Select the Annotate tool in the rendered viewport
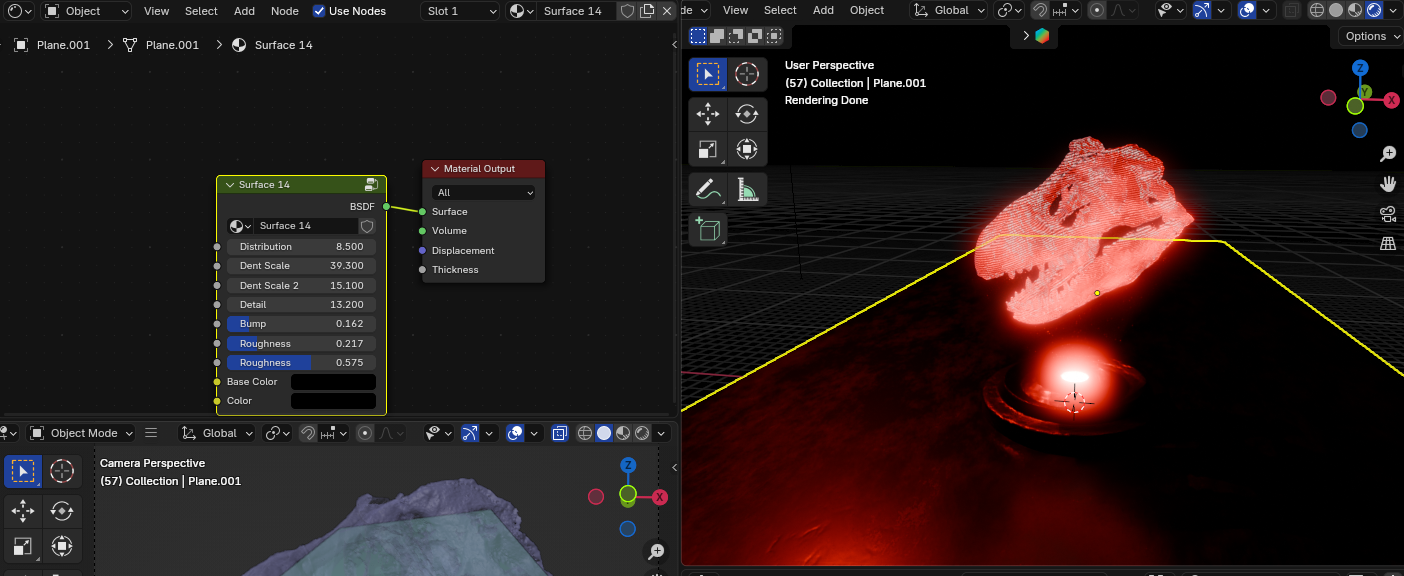This screenshot has height=576, width=1404. 707,188
